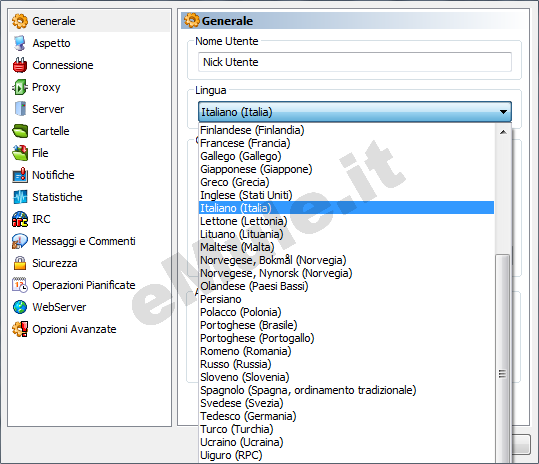
Task: Select the WebServer settings page
Action: point(59,307)
